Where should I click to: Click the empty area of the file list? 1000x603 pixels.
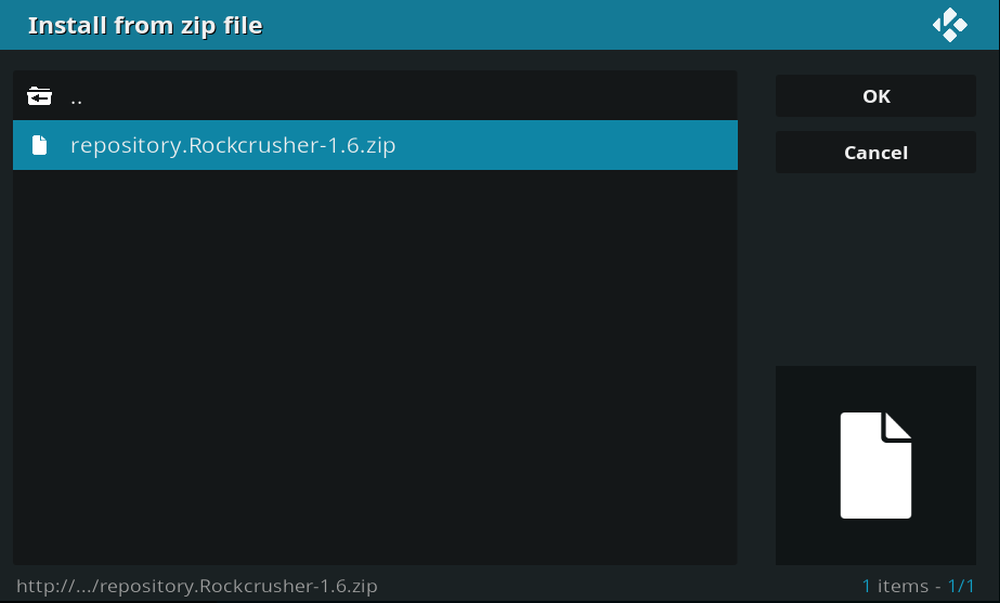pyautogui.click(x=375, y=367)
